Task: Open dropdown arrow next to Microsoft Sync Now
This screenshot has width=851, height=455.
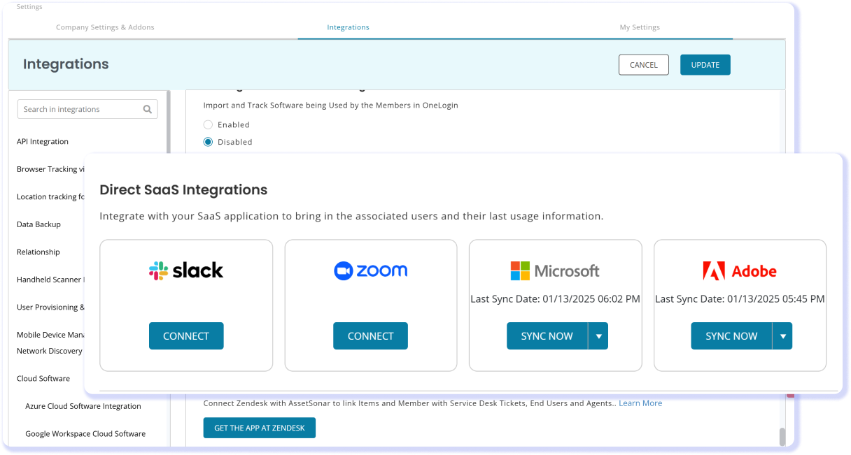Action: 598,336
